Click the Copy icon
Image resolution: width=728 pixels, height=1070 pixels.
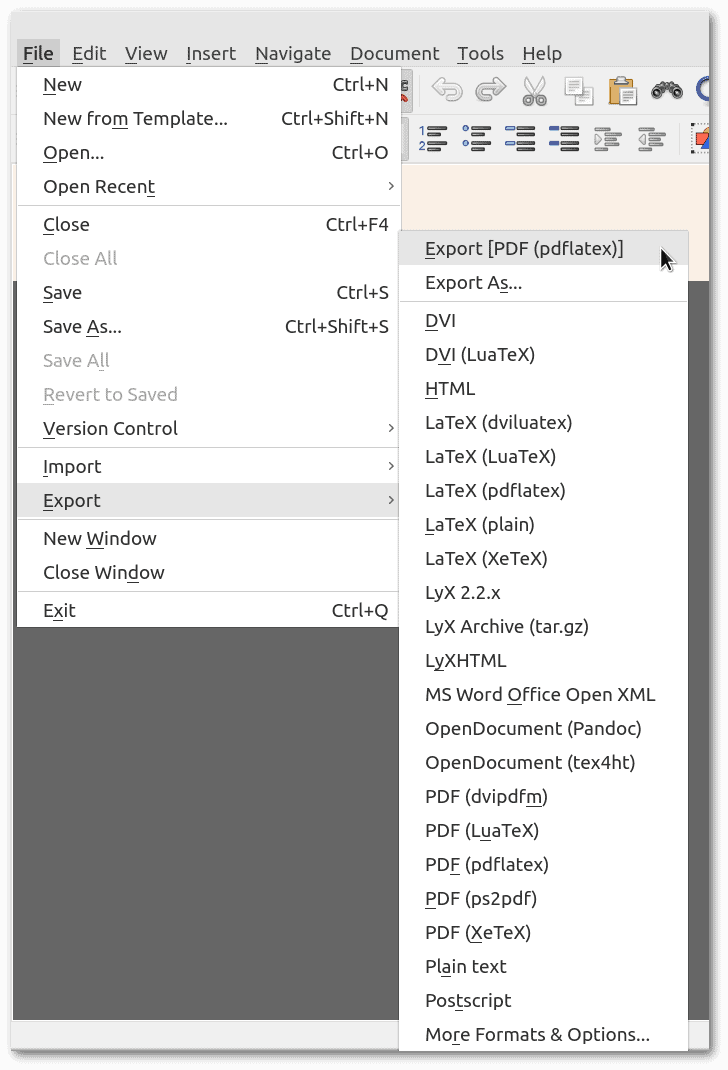(x=579, y=89)
